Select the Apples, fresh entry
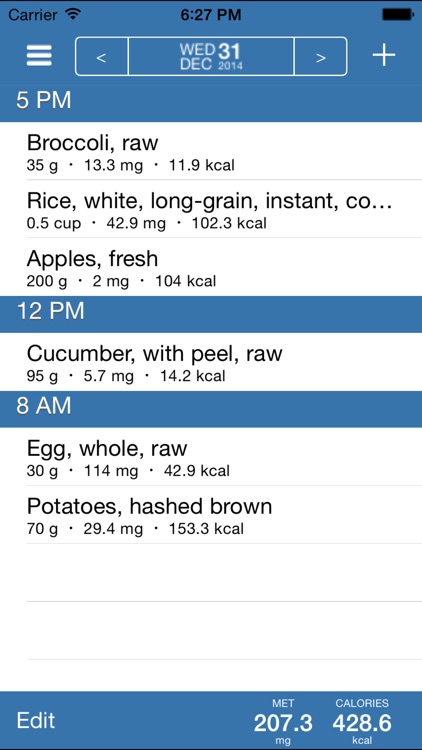The image size is (422, 750). (211, 267)
